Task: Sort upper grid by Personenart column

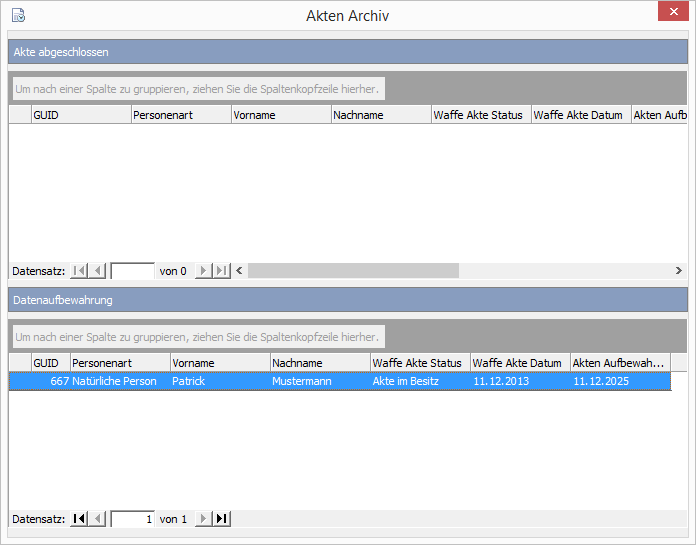Action: click(x=181, y=115)
